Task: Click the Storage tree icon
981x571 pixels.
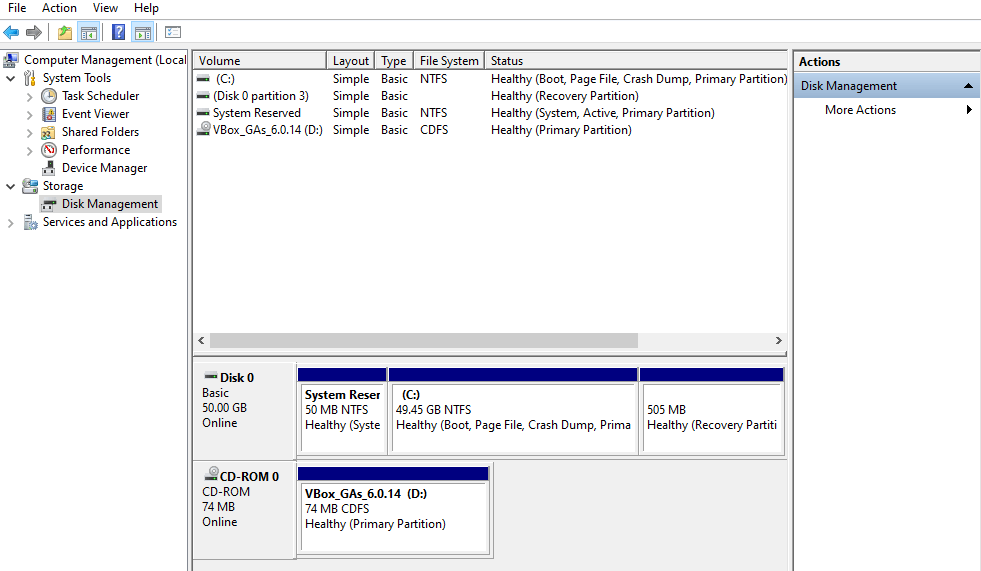Action: 29,186
